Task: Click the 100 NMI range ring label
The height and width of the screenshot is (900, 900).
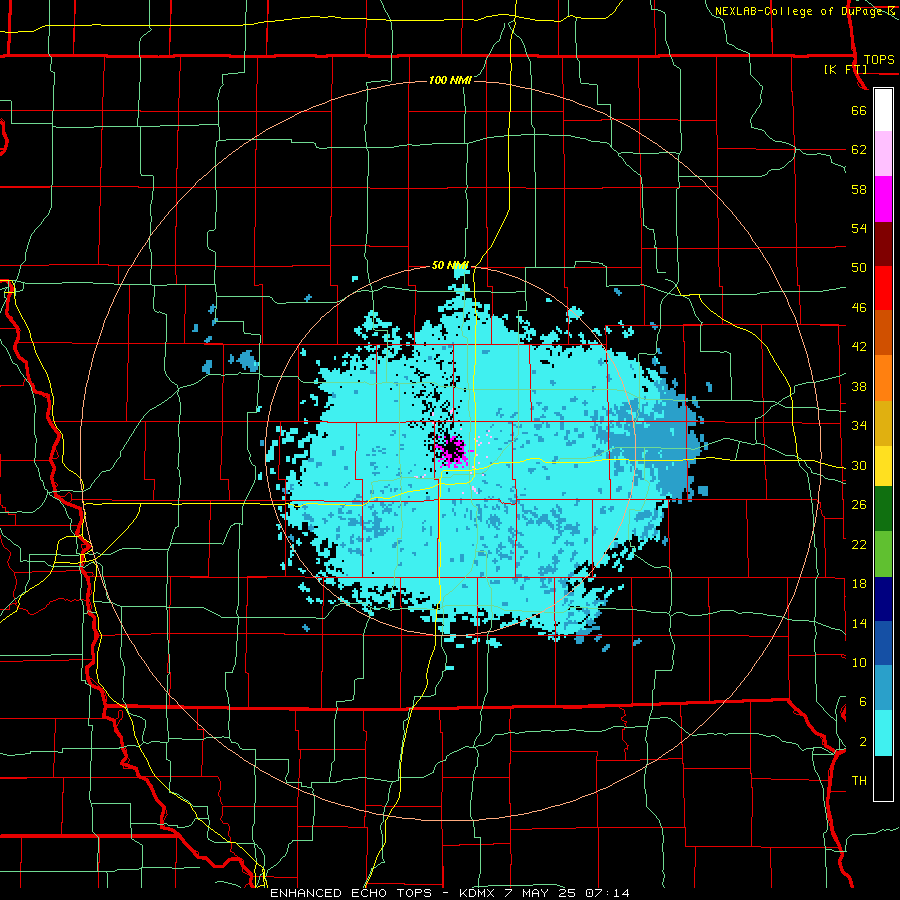Action: coord(450,80)
